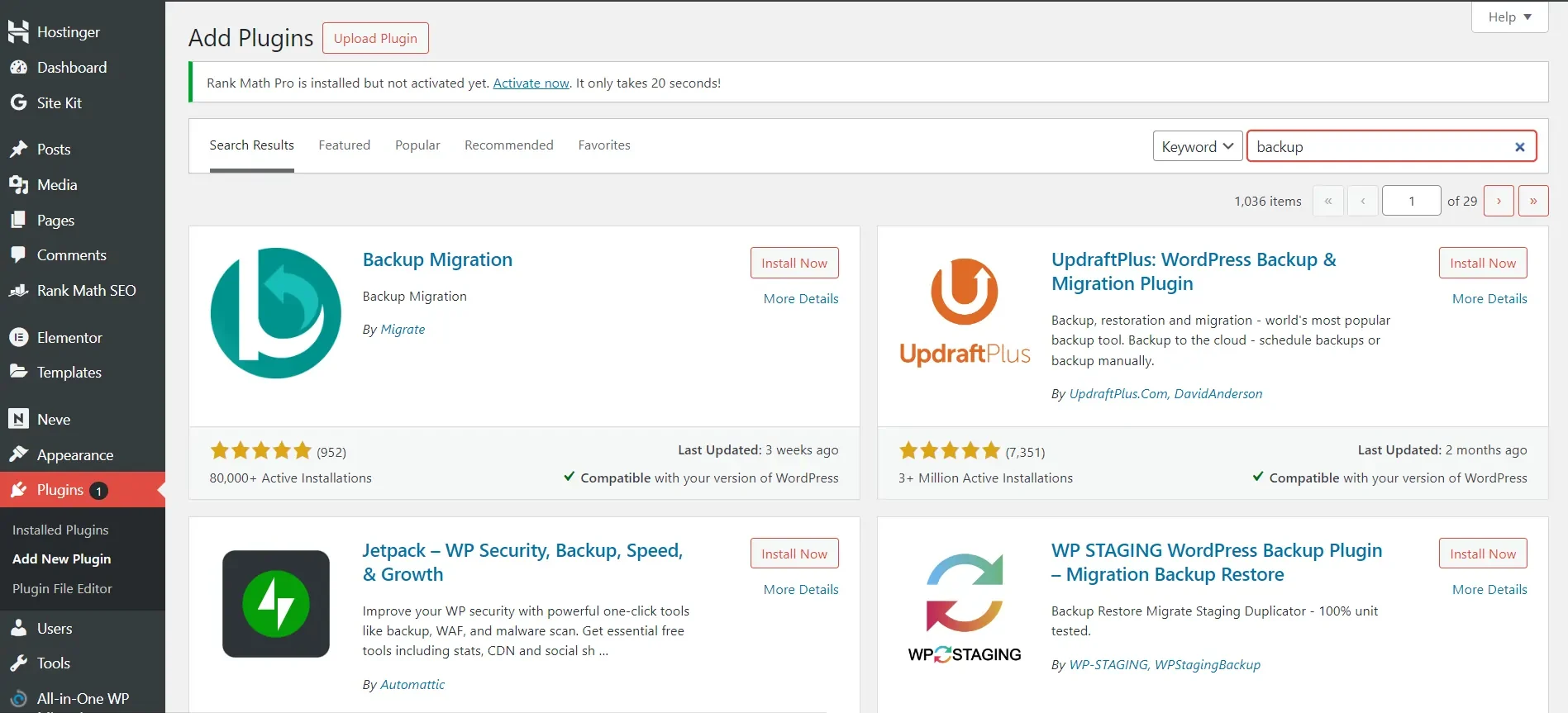Click the UpdraftPlus plugin logo
Screen dimensions: 1568x713
[965, 313]
